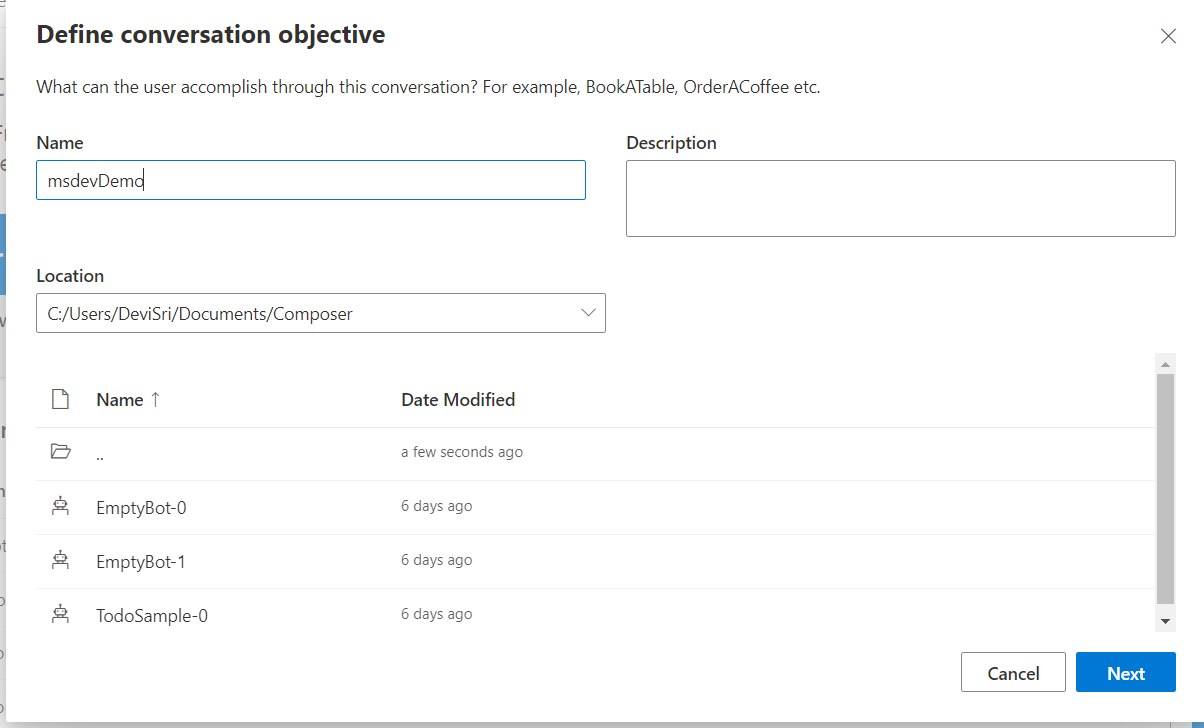
Task: Click the scrollbar down arrow
Action: (x=1165, y=622)
